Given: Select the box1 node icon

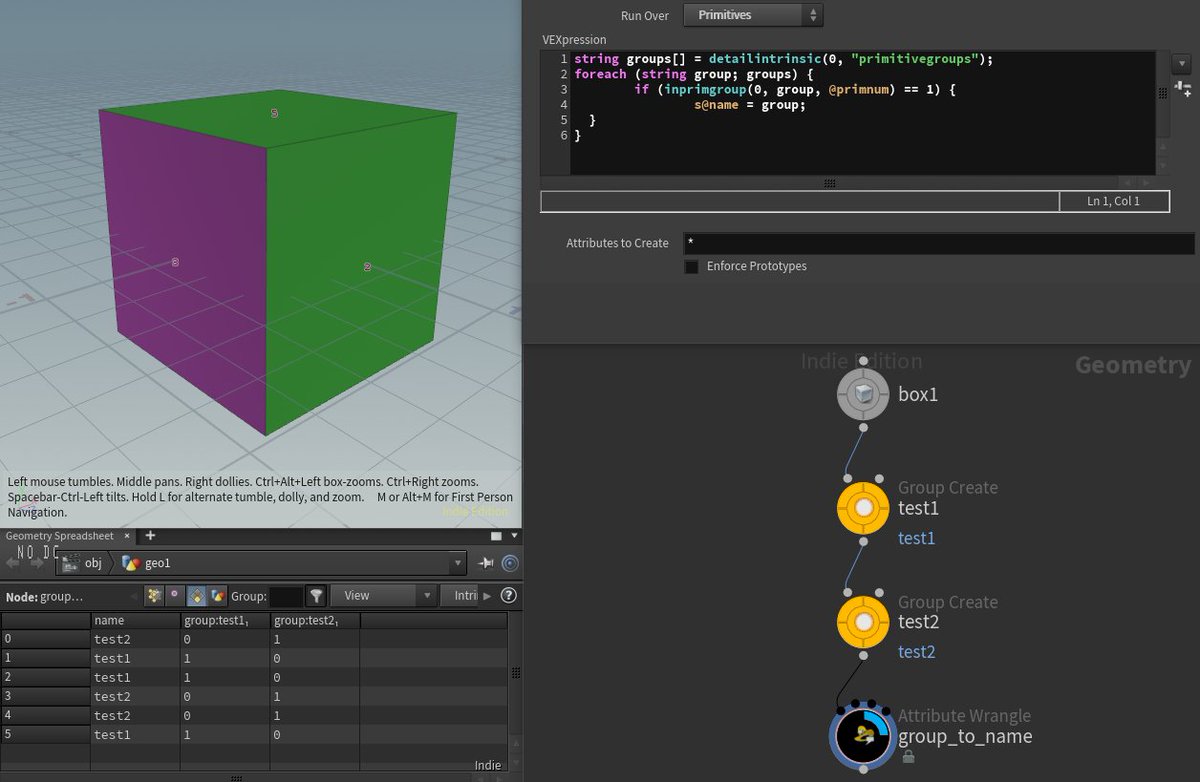Looking at the screenshot, I should [863, 395].
